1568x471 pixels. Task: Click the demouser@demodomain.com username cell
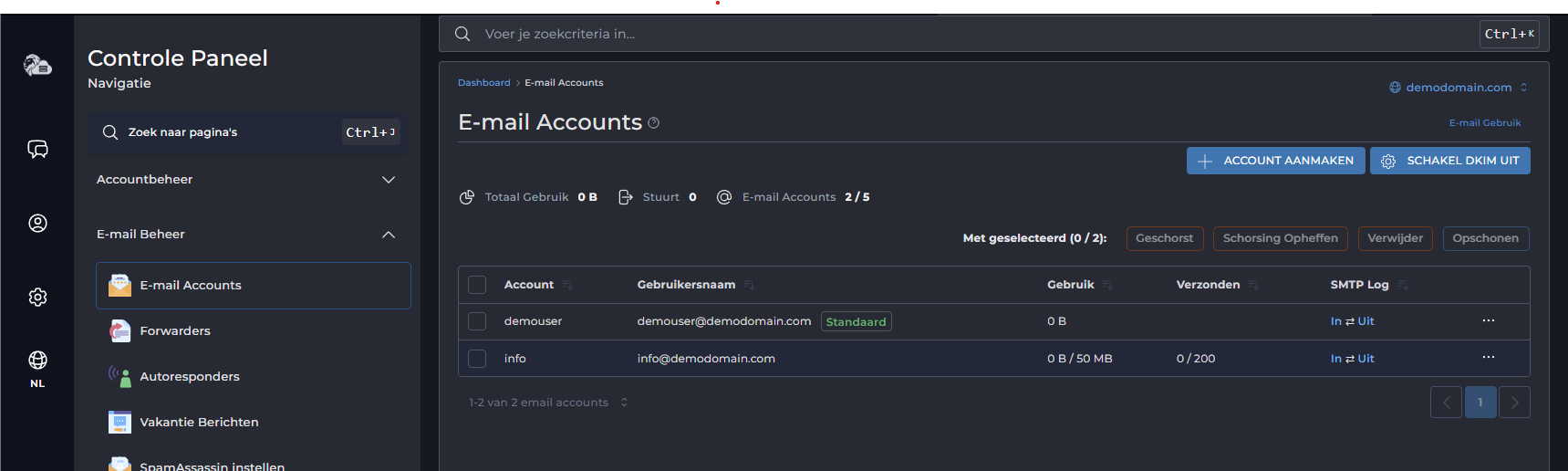(x=724, y=321)
